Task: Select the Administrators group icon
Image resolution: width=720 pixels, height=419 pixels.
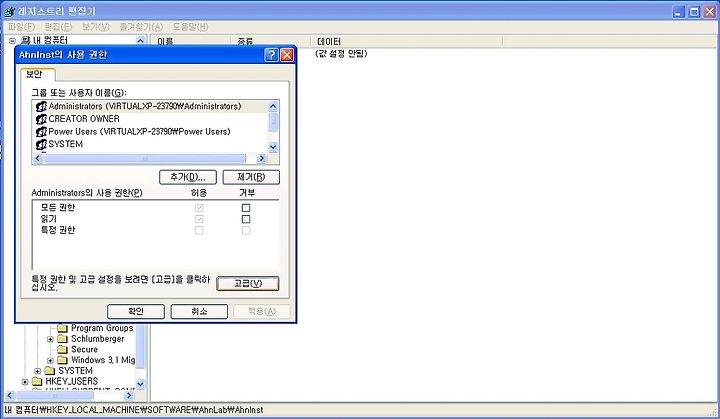Action: click(41, 107)
